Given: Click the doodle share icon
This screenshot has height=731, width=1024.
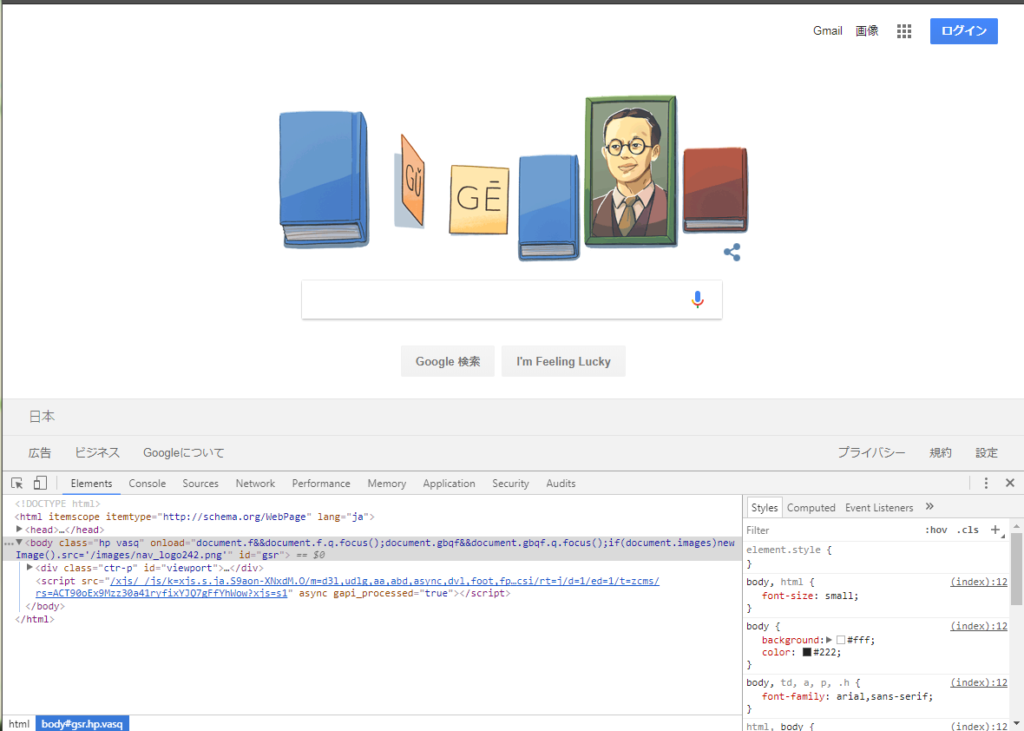Looking at the screenshot, I should [732, 252].
